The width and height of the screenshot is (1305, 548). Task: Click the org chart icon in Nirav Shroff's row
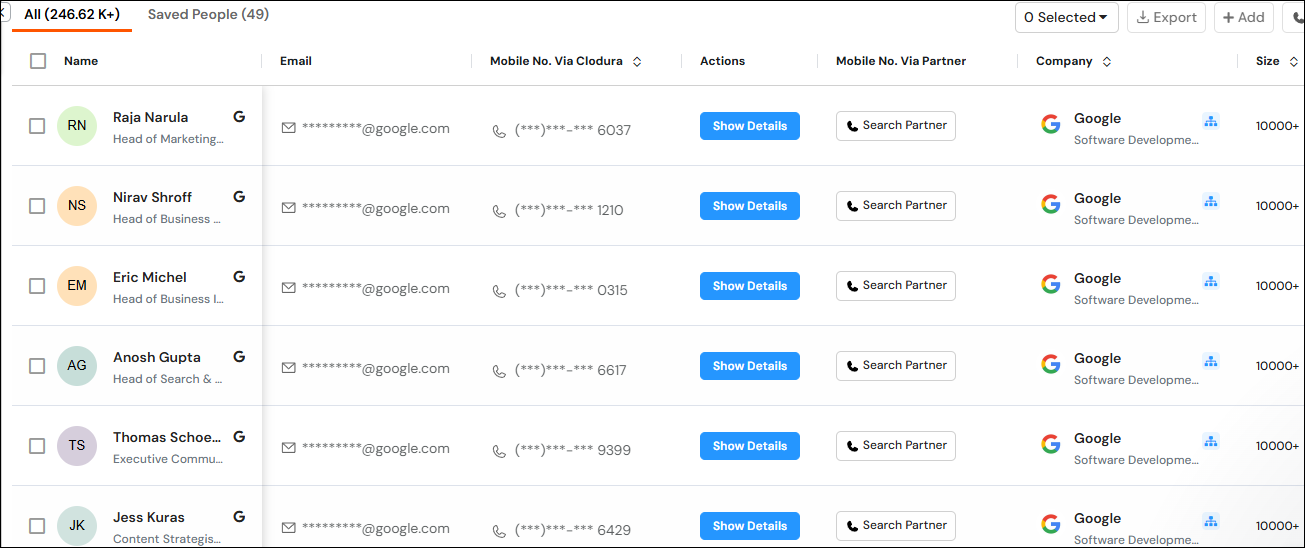pos(1211,201)
